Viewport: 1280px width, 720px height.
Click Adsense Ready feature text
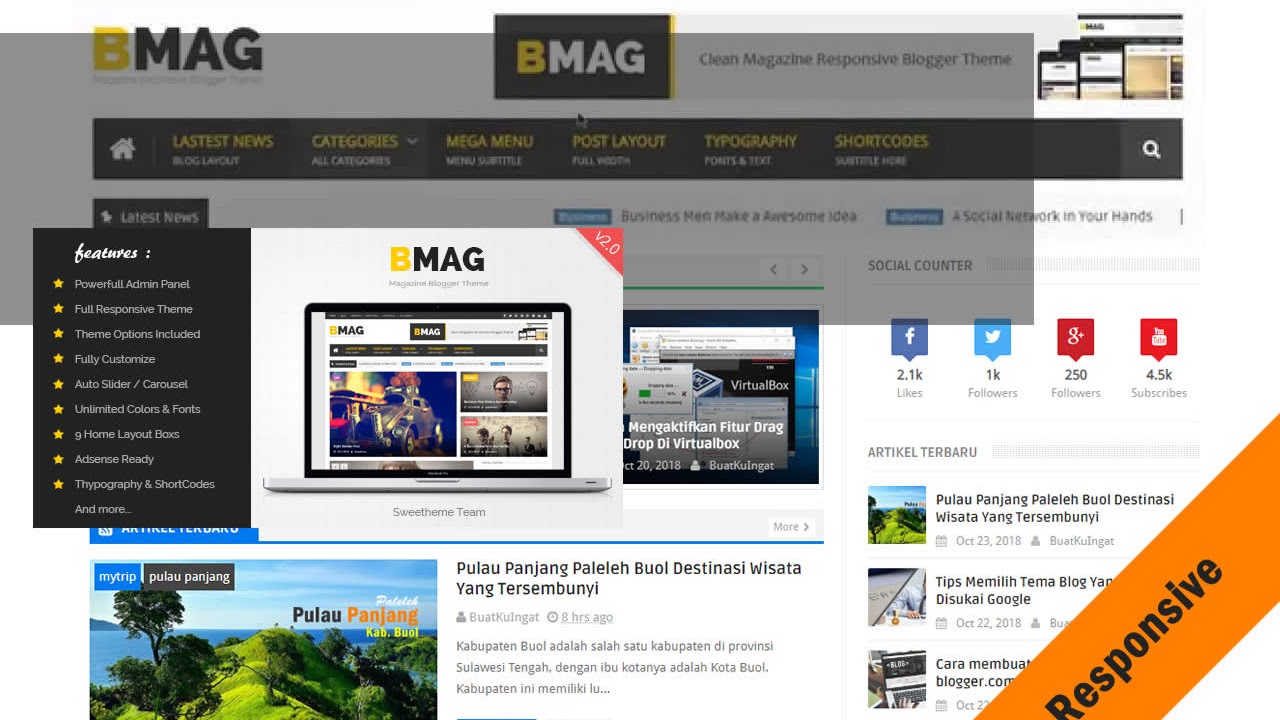coord(114,459)
